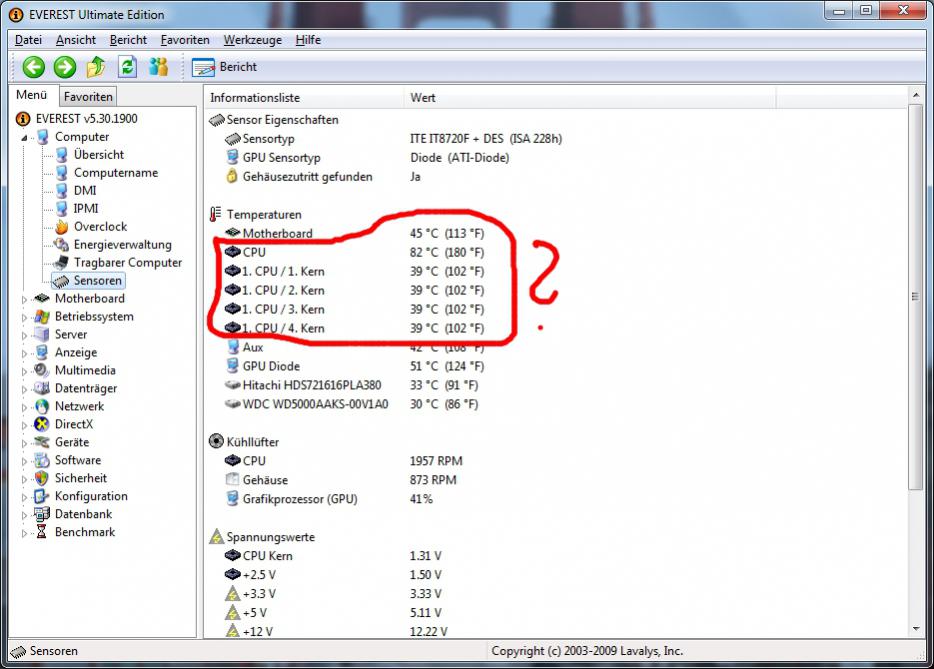
Task: Select the Sensortyp row
Action: click(393, 139)
